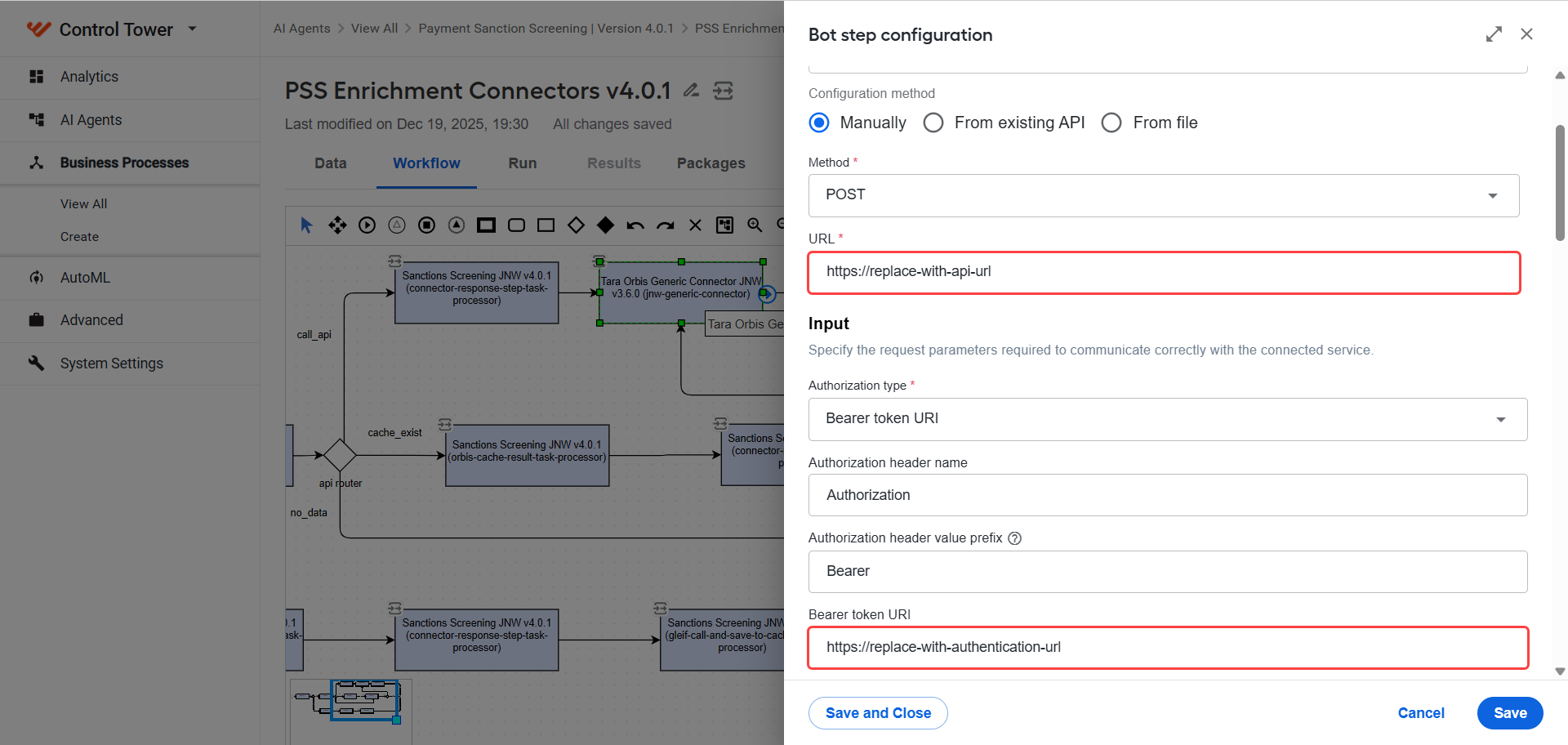Open View All under Business Processes
The image size is (1568, 745).
[x=83, y=204]
